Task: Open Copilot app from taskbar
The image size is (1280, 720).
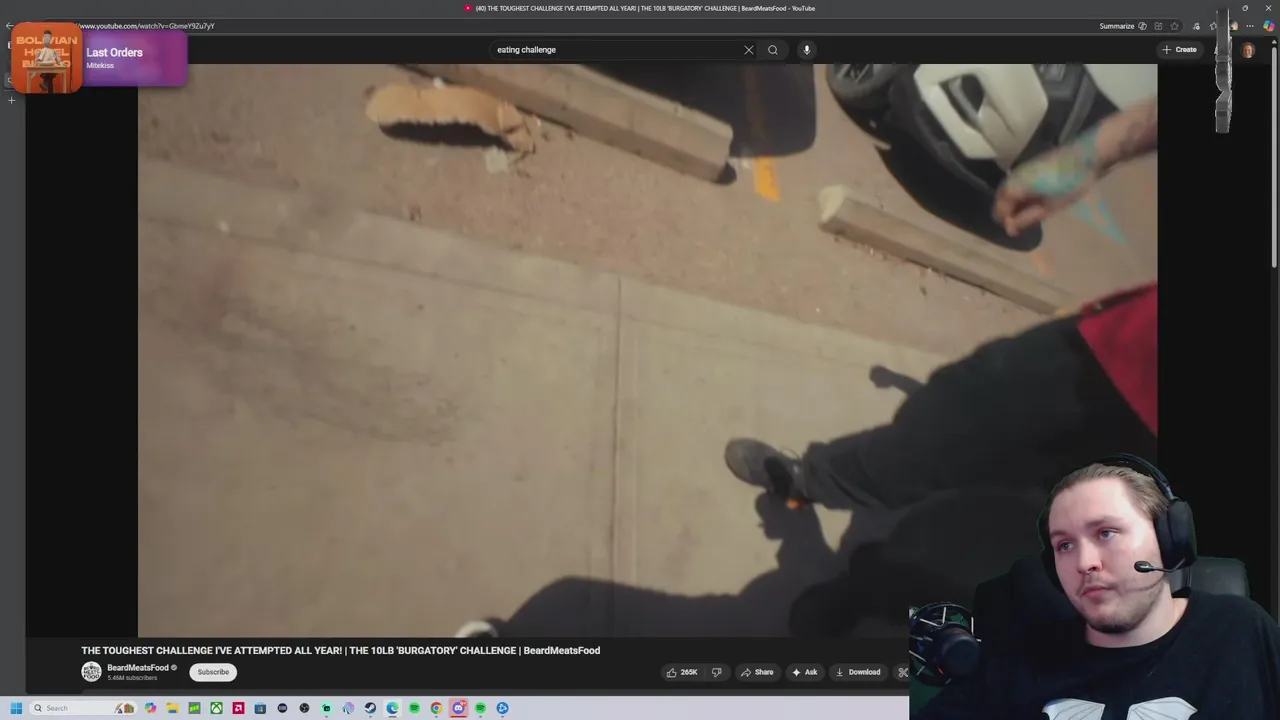Action: [150, 708]
